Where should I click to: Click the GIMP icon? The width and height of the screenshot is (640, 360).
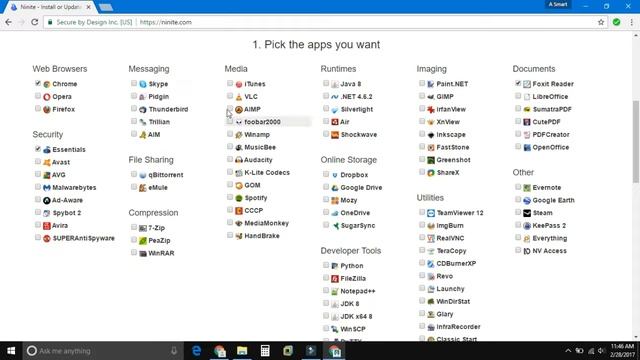point(431,97)
